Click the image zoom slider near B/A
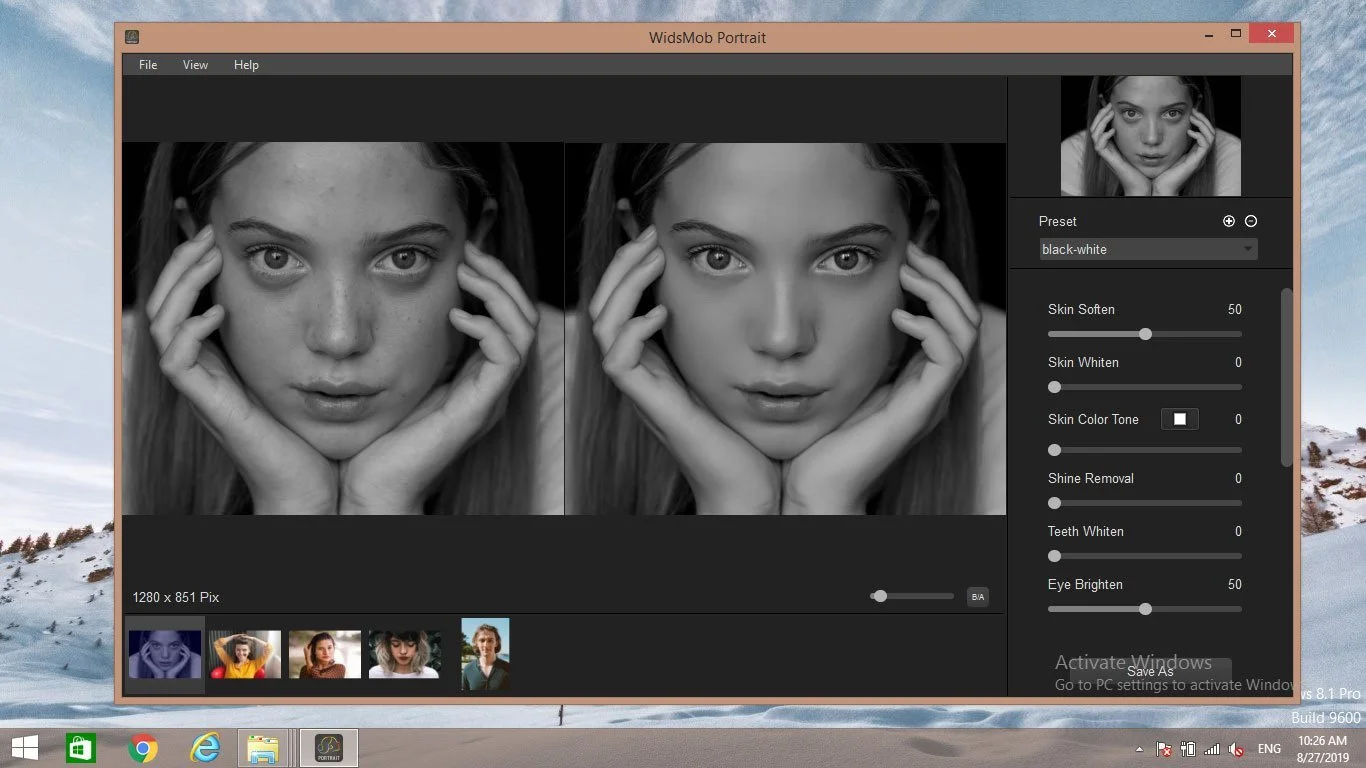Image resolution: width=1366 pixels, height=768 pixels. click(879, 596)
